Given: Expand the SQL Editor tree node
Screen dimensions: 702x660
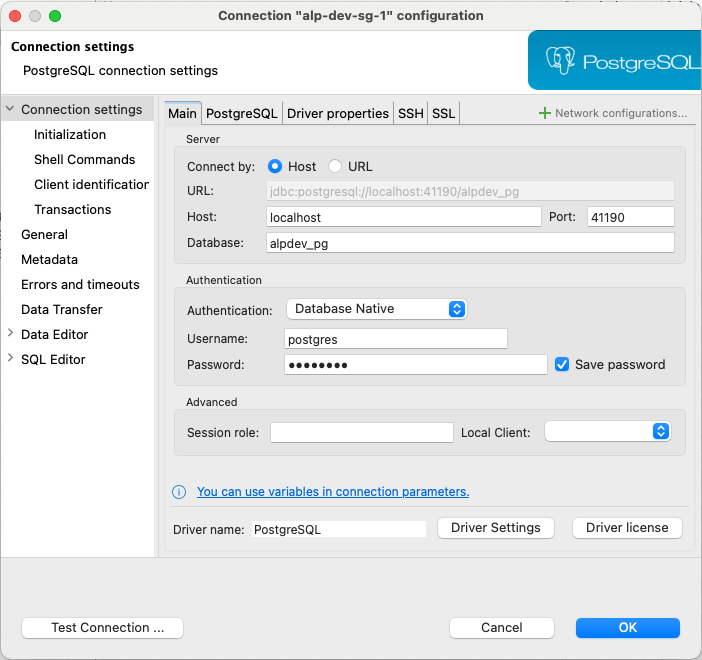Looking at the screenshot, I should 11,359.
